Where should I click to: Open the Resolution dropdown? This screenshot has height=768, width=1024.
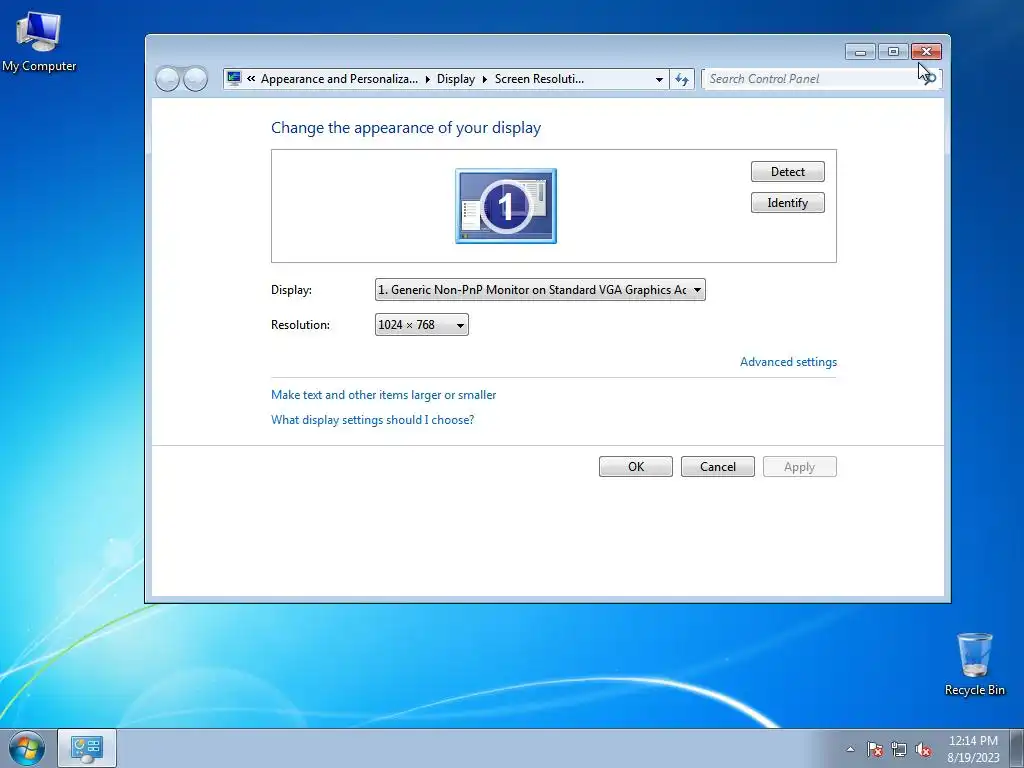[x=422, y=325]
